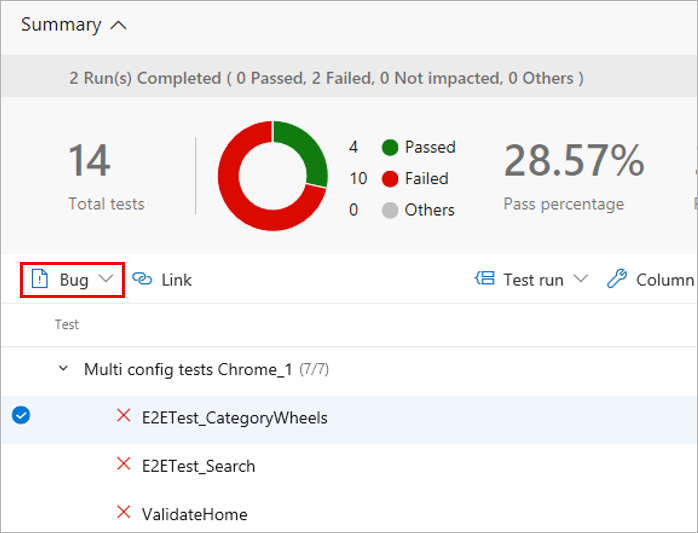Click the (7/7) count beside Chrome_1
The image size is (698, 533).
314,369
